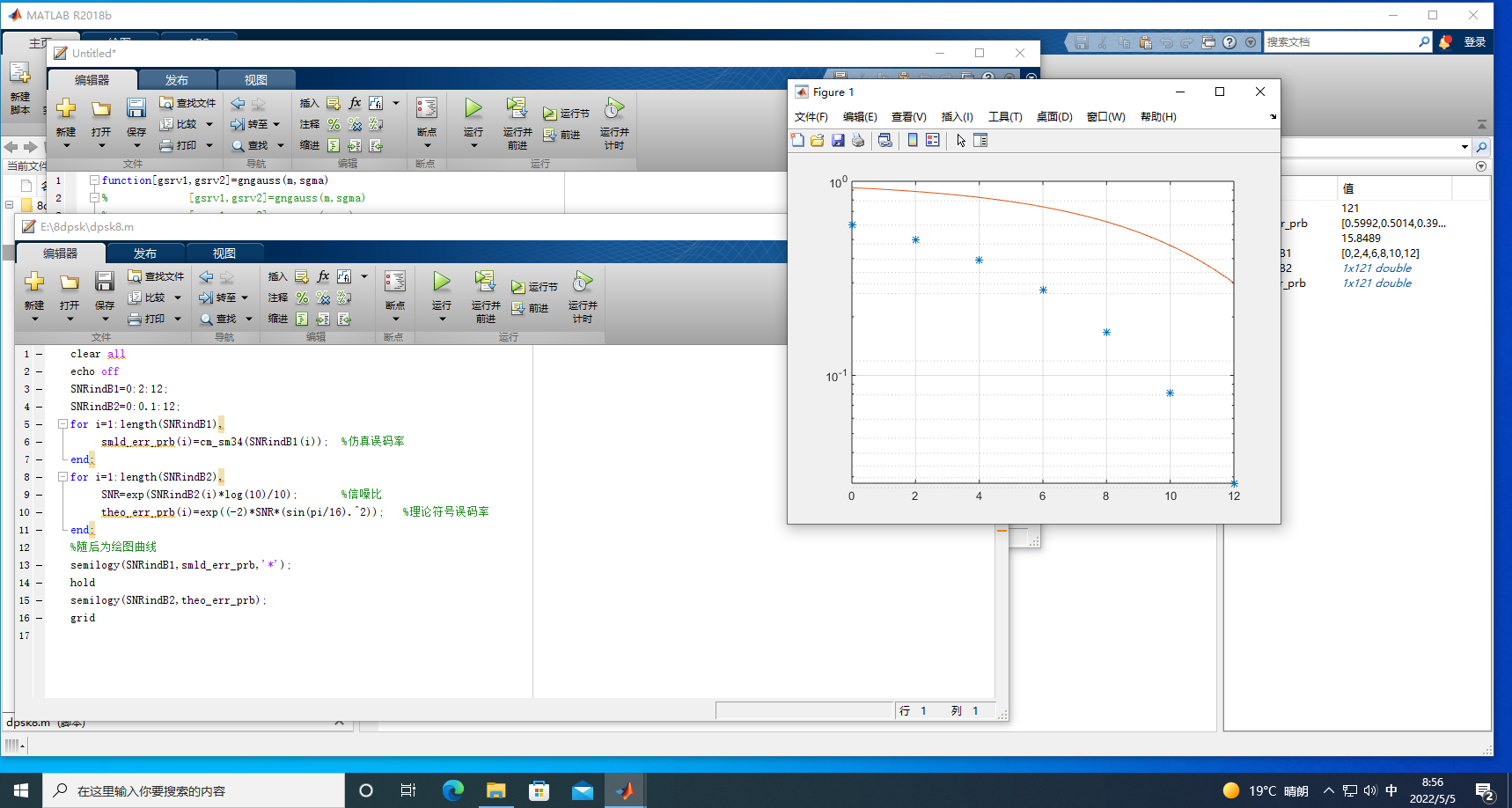Expand the 保存 dropdown arrow in dpsk8.m editor
The width and height of the screenshot is (1512, 808).
click(105, 320)
